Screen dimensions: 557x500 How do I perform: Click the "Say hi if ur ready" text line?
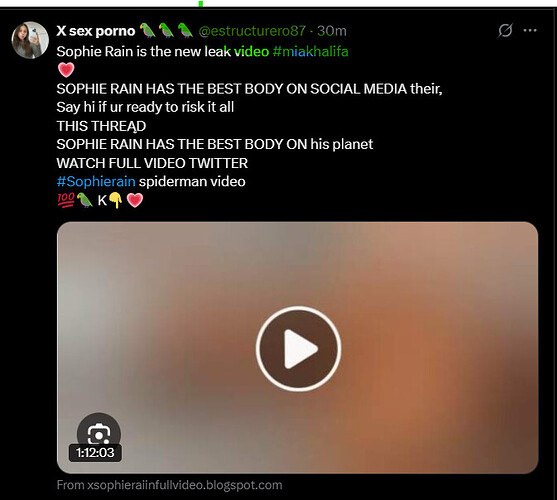[x=145, y=107]
